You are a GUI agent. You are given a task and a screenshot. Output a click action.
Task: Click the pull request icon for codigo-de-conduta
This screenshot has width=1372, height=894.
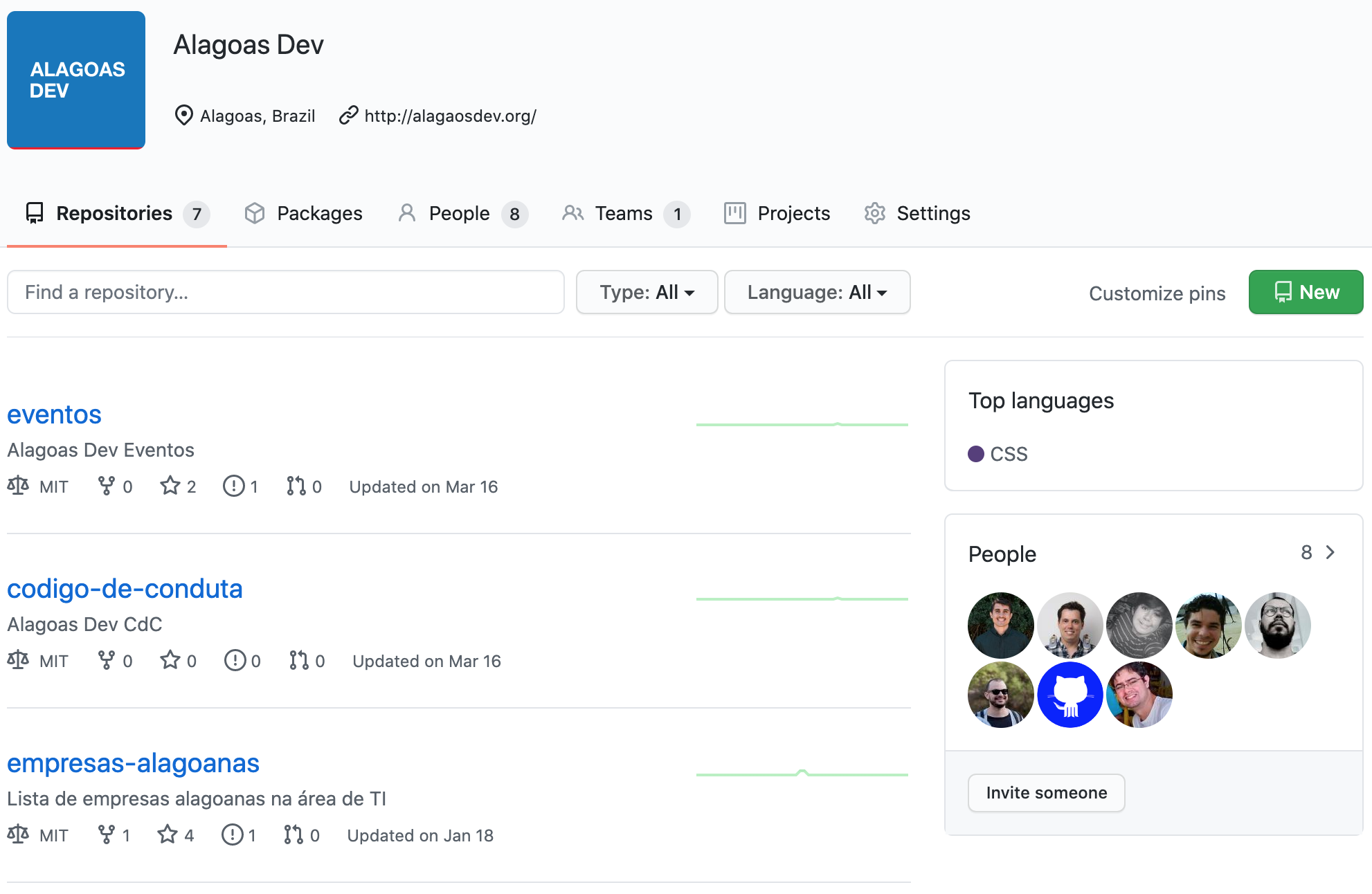pos(299,660)
